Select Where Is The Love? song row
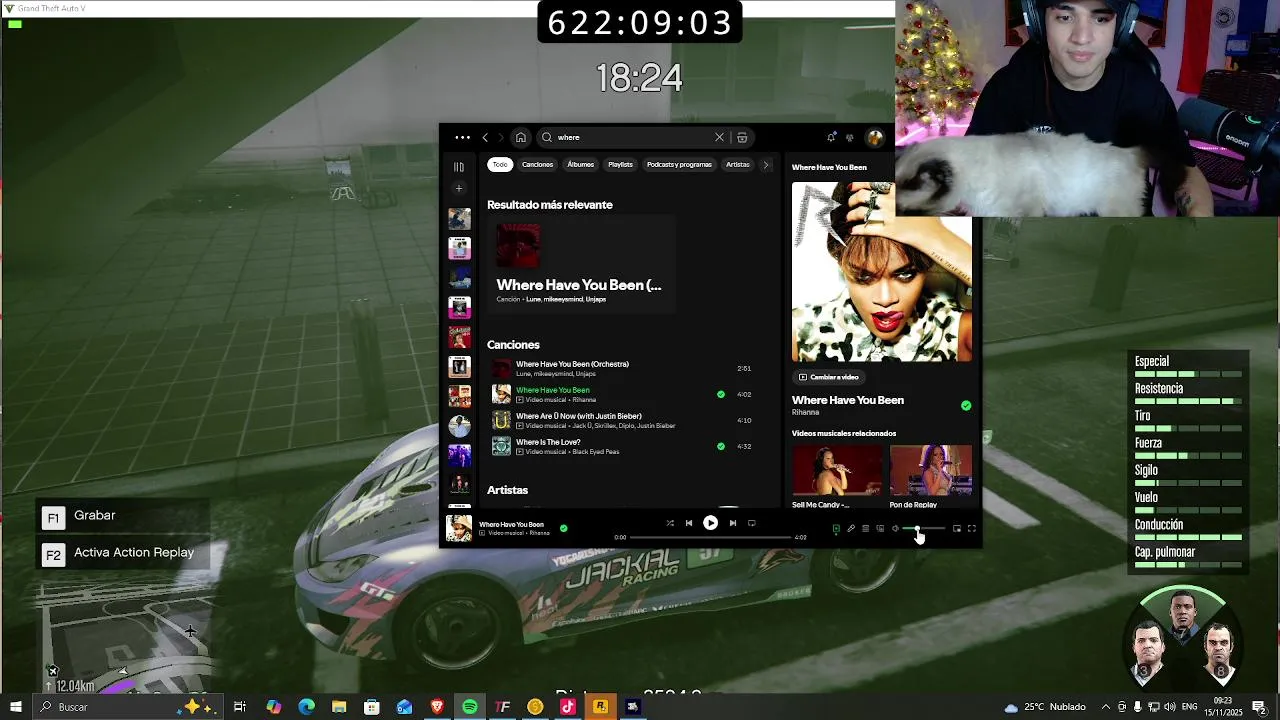 pyautogui.click(x=620, y=446)
